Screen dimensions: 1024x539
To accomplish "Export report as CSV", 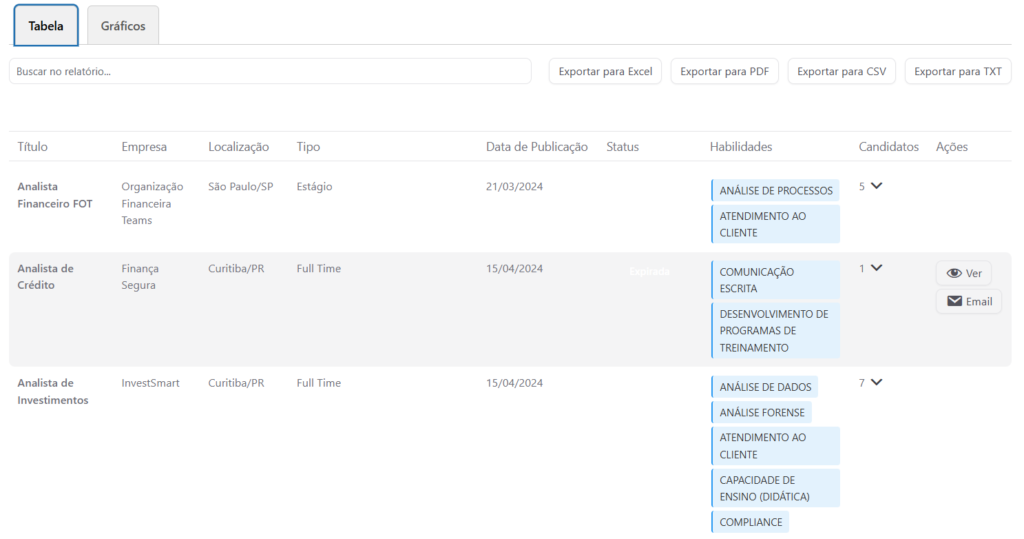I will point(841,71).
